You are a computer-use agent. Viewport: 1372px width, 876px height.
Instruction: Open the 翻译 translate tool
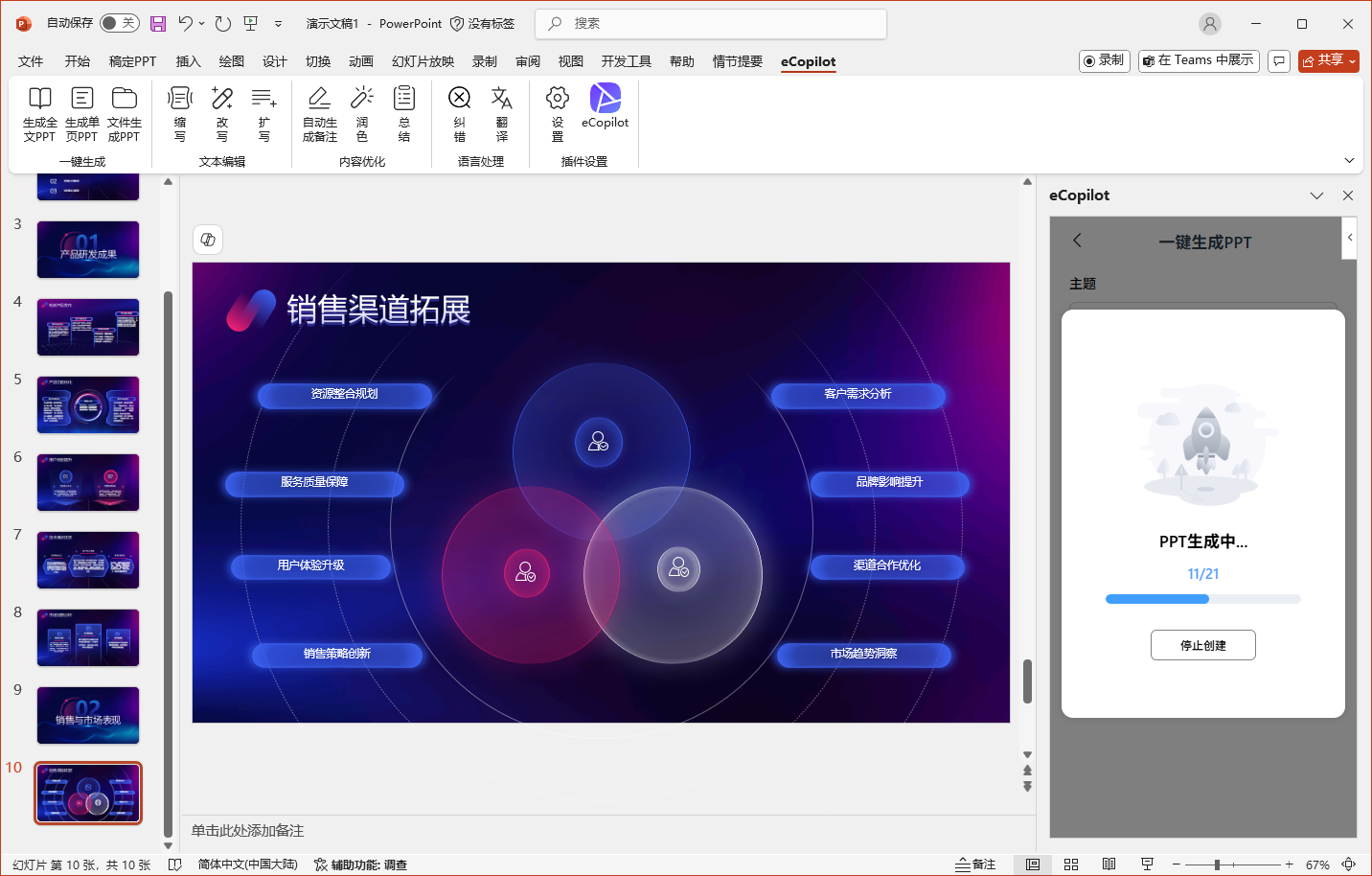tap(501, 99)
